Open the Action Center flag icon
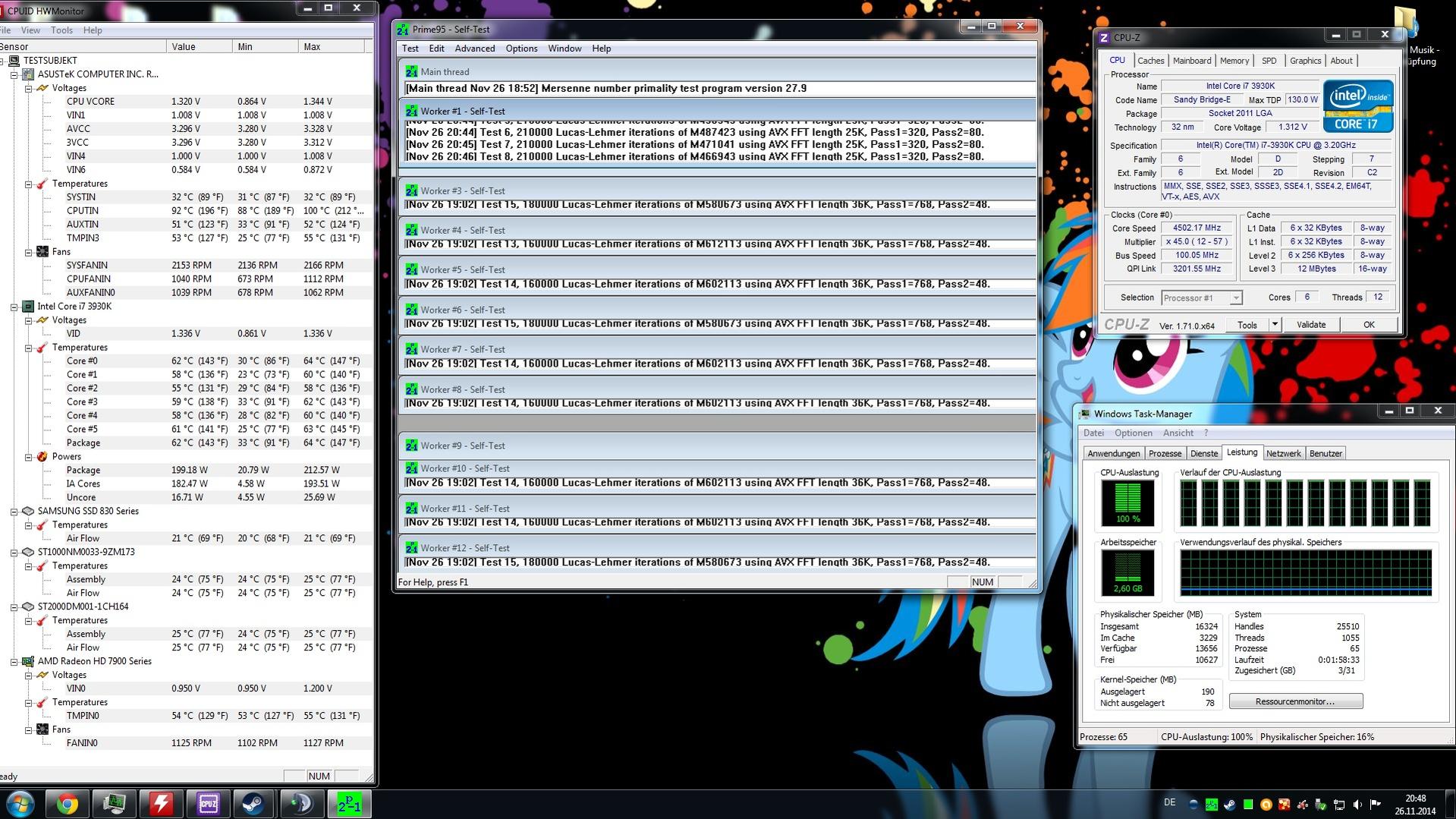1456x819 pixels. [1376, 805]
